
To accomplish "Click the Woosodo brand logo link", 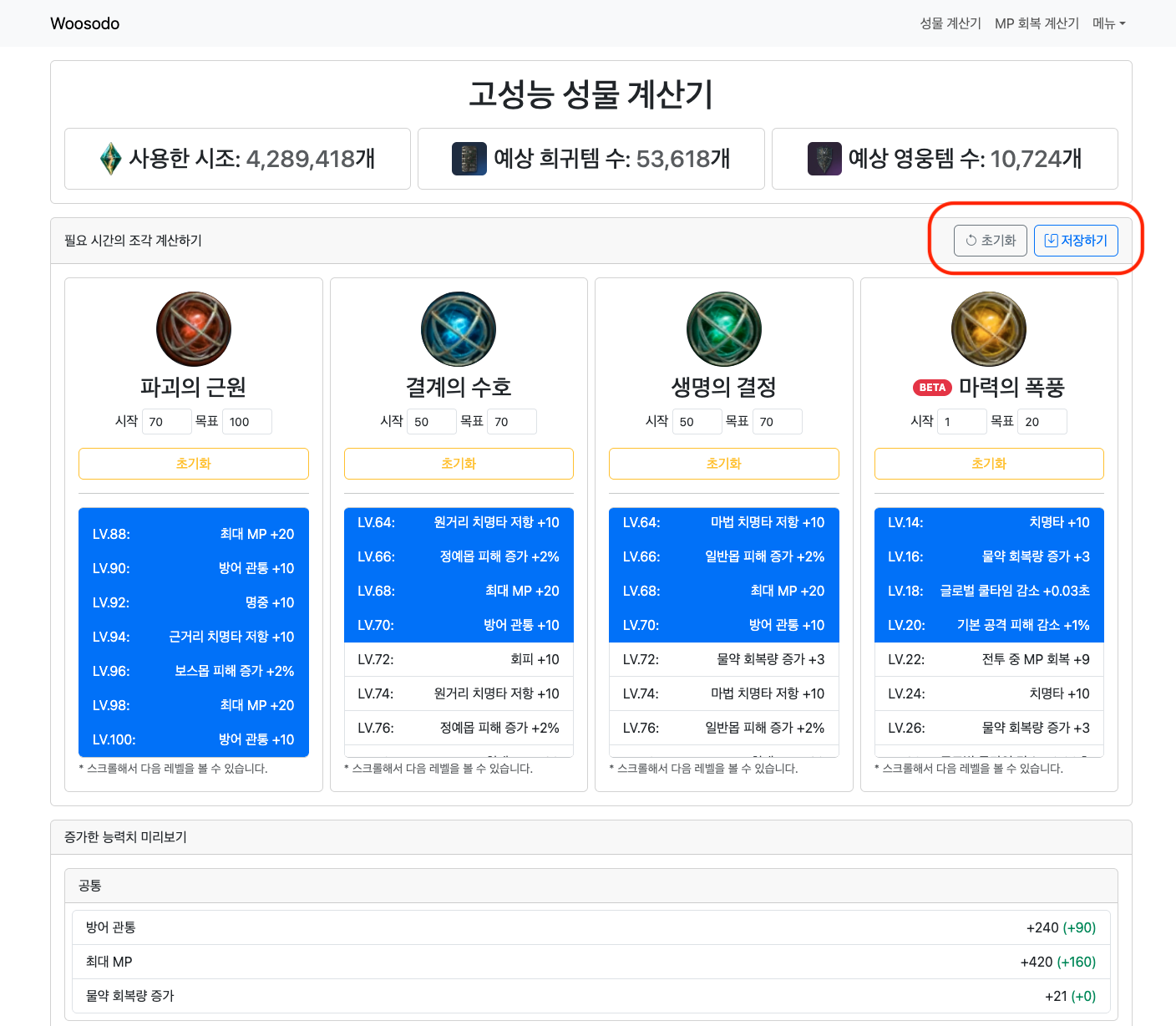I will [x=85, y=23].
